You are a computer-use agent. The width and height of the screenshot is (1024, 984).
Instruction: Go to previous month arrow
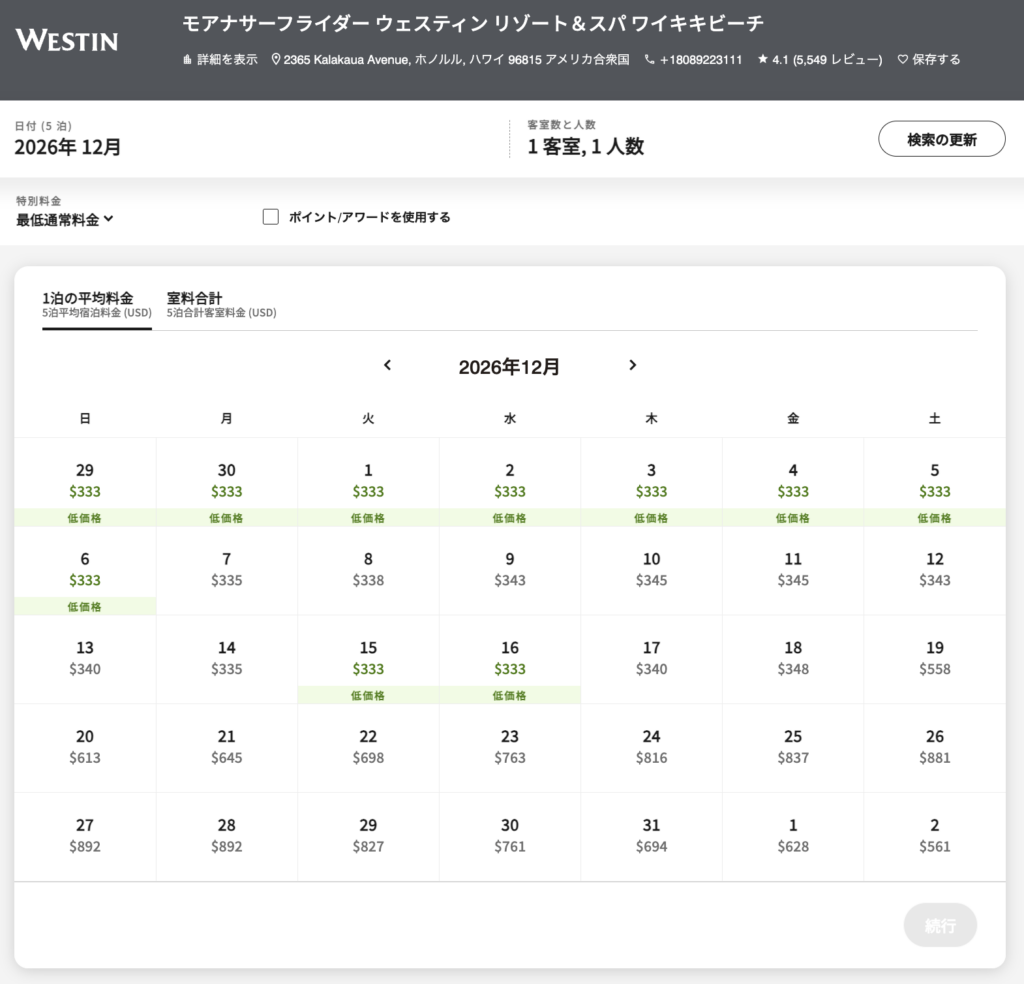(387, 365)
